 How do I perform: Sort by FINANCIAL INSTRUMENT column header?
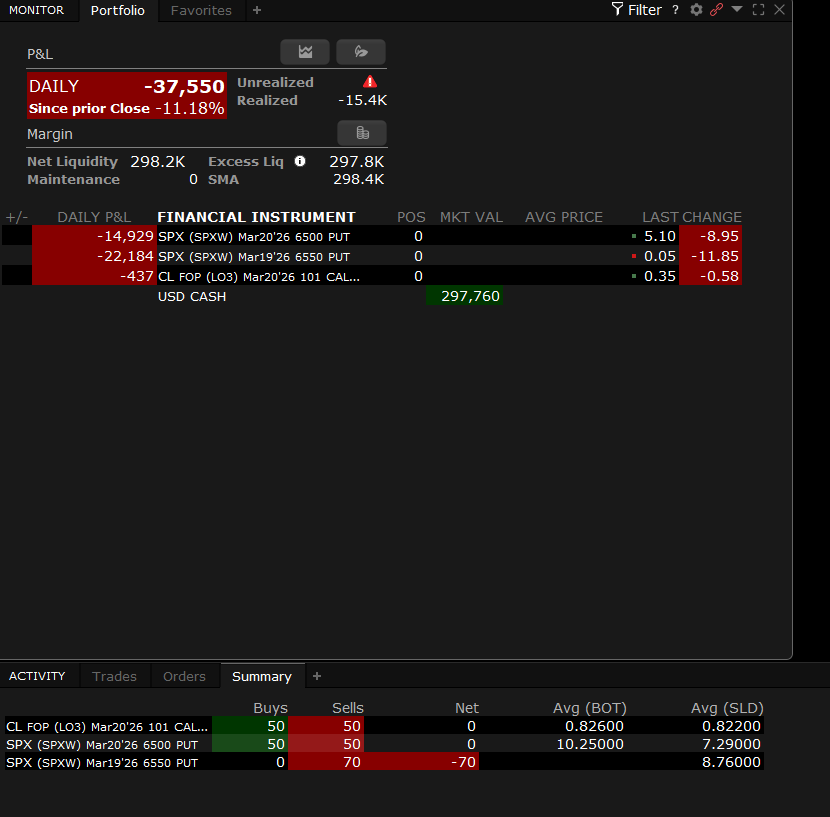point(256,217)
